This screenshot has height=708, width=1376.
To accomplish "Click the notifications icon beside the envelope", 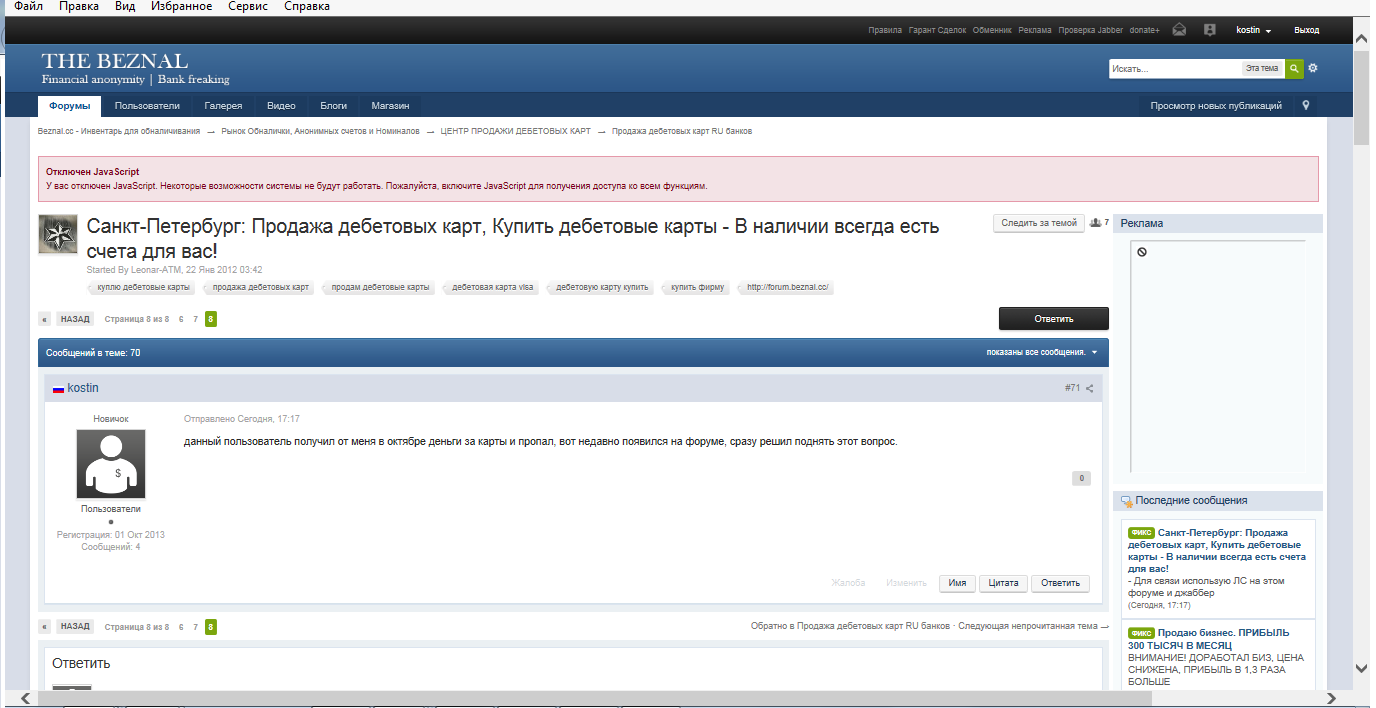I will [1209, 30].
